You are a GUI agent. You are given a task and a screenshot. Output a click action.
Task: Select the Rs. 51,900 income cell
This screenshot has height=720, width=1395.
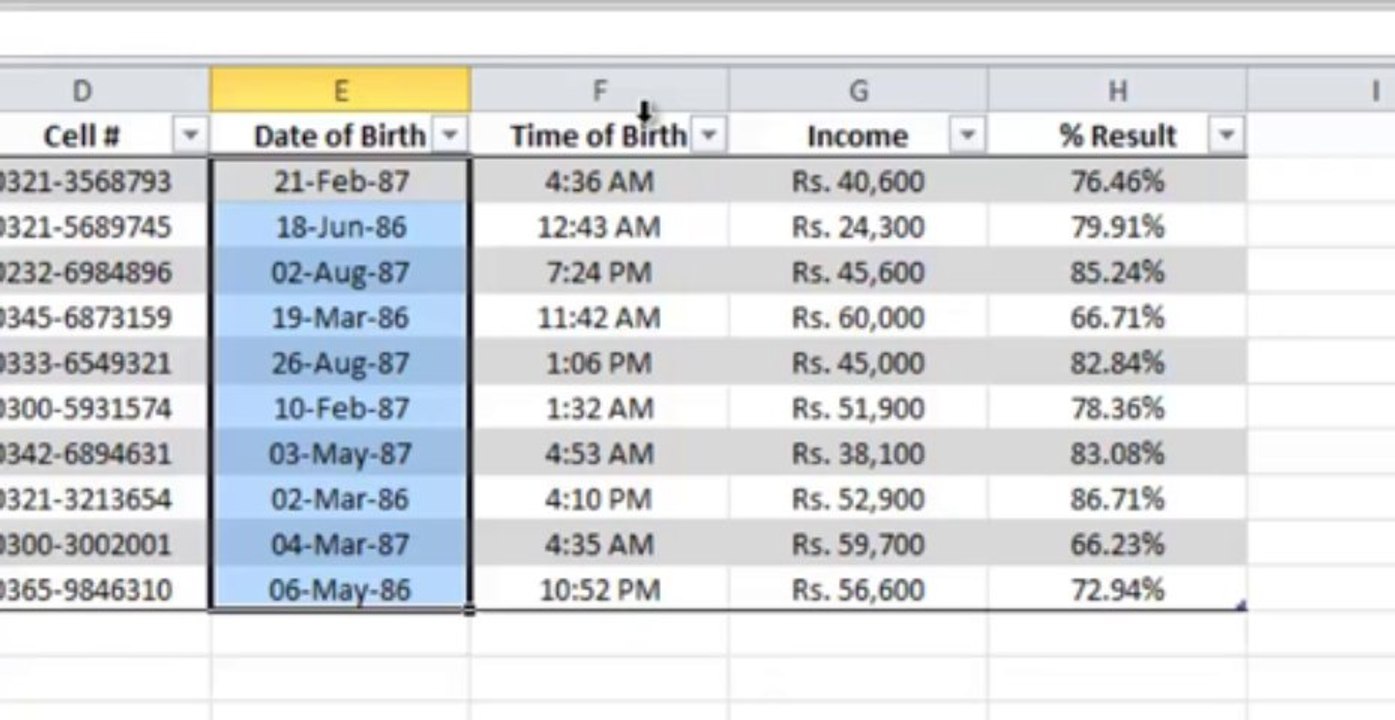(858, 408)
